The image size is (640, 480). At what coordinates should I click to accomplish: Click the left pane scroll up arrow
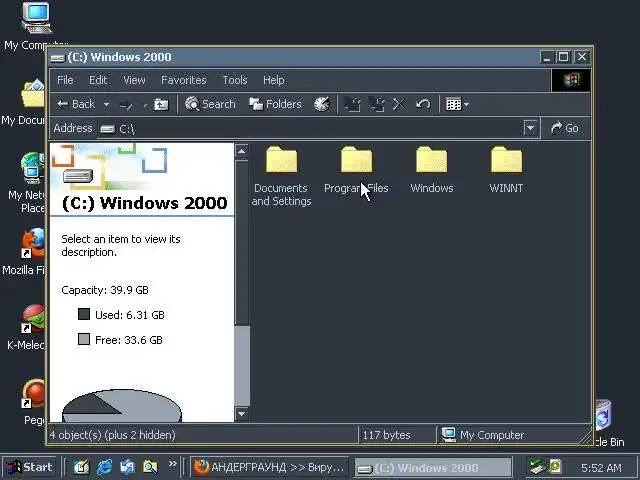(x=242, y=151)
